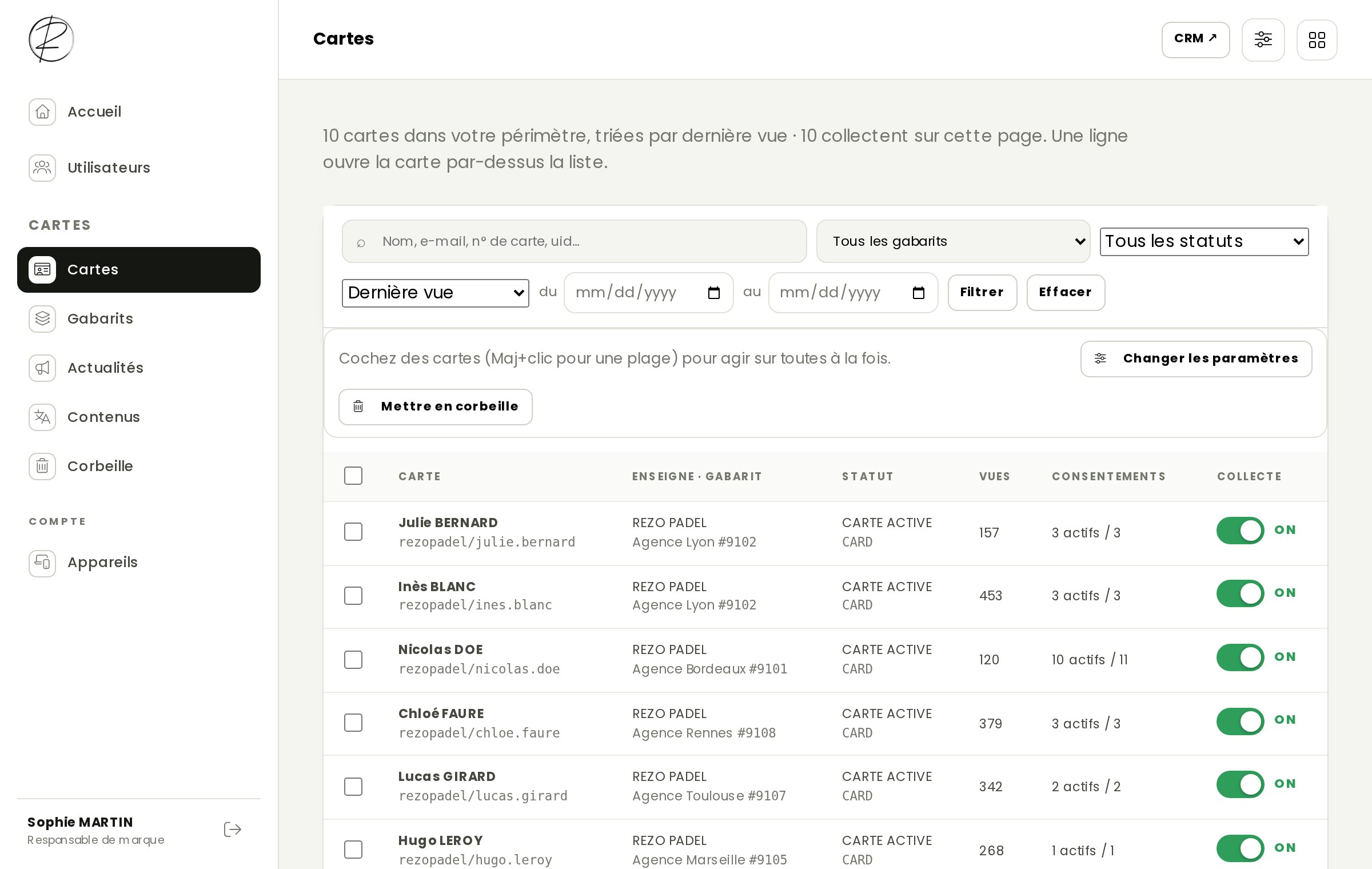Click the Filtrer button
1372x869 pixels.
click(x=982, y=292)
